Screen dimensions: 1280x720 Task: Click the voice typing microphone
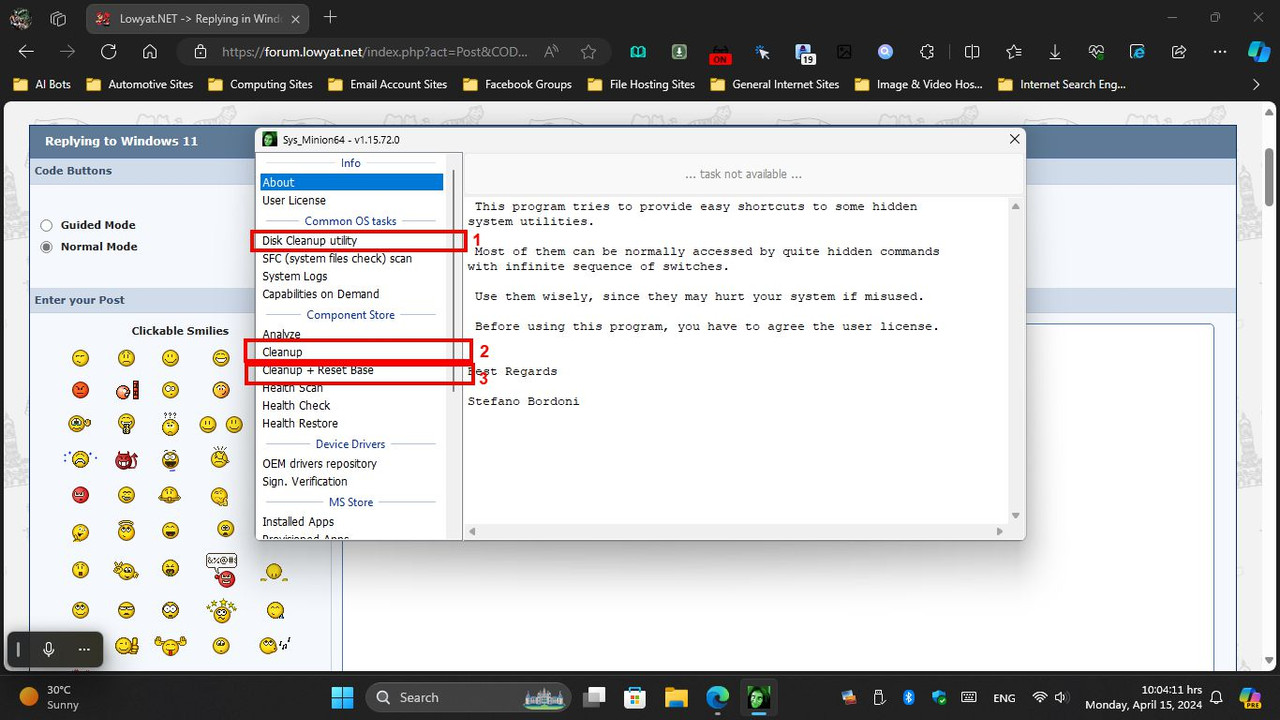[48, 650]
